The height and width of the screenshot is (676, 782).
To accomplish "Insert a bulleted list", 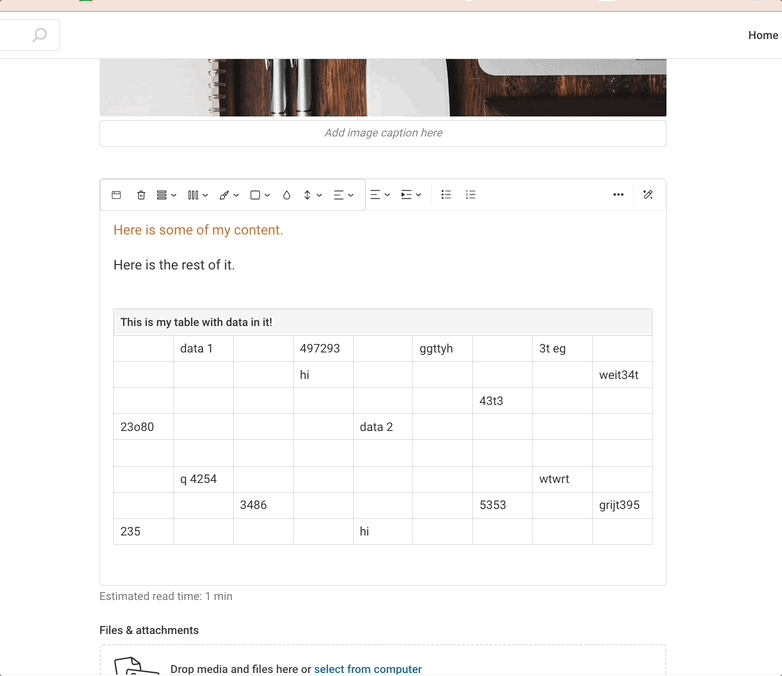I will click(446, 195).
